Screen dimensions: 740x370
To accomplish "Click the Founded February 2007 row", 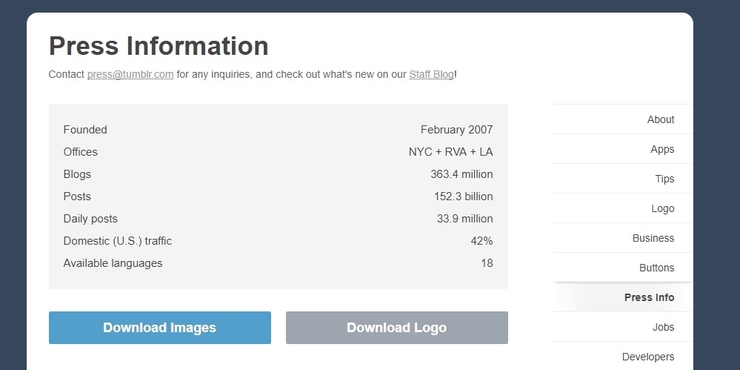I will [x=278, y=129].
